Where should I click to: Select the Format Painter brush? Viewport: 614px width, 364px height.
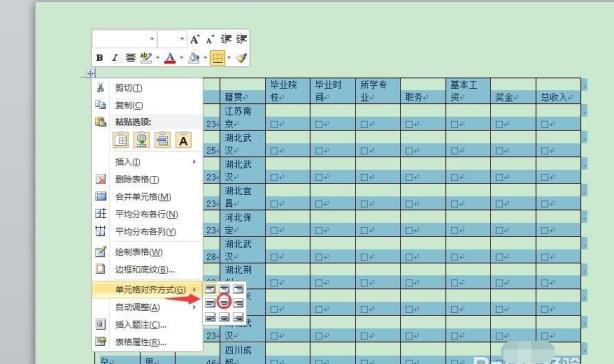pyautogui.click(x=241, y=58)
